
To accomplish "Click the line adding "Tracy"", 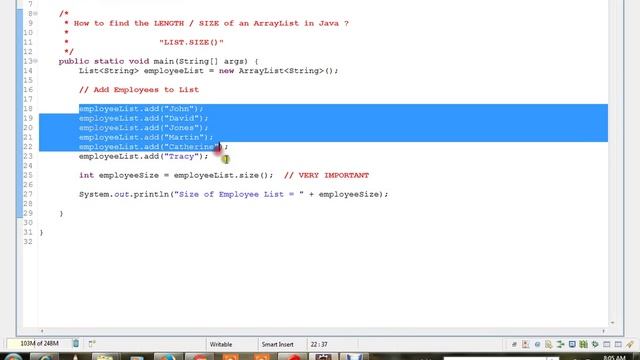I will pyautogui.click(x=144, y=156).
